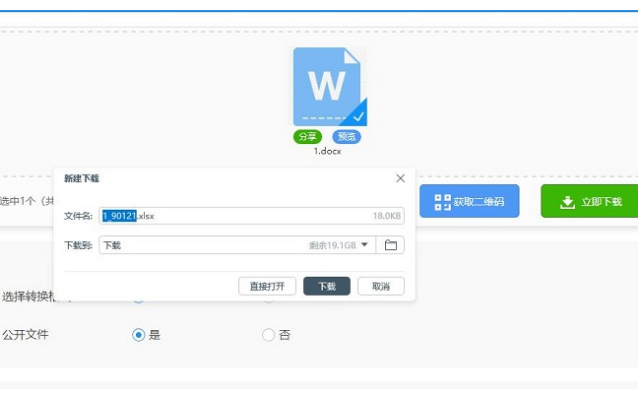Select 是 for 公开文件
Viewport: 638px width, 415px height.
tap(138, 335)
